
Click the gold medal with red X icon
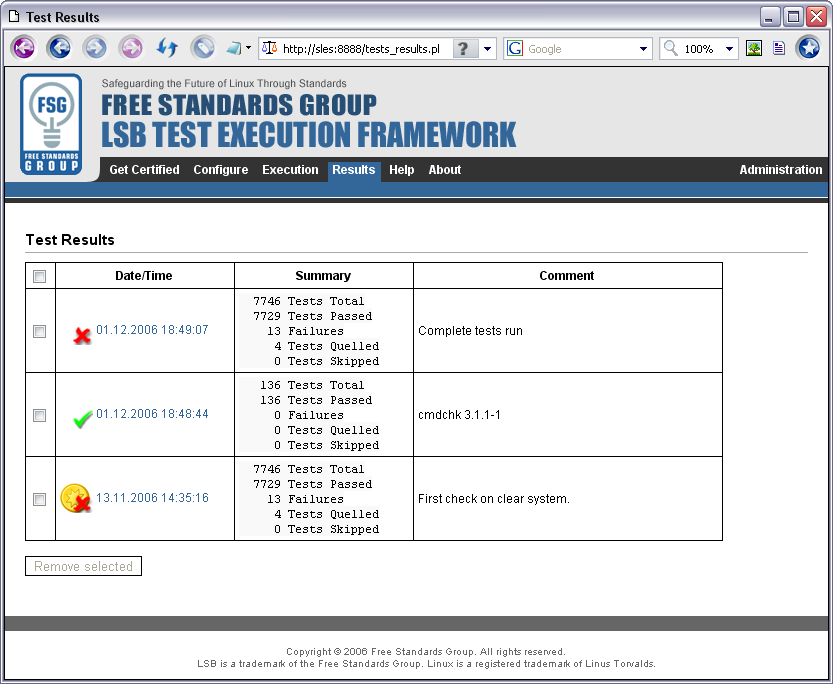tap(75, 499)
